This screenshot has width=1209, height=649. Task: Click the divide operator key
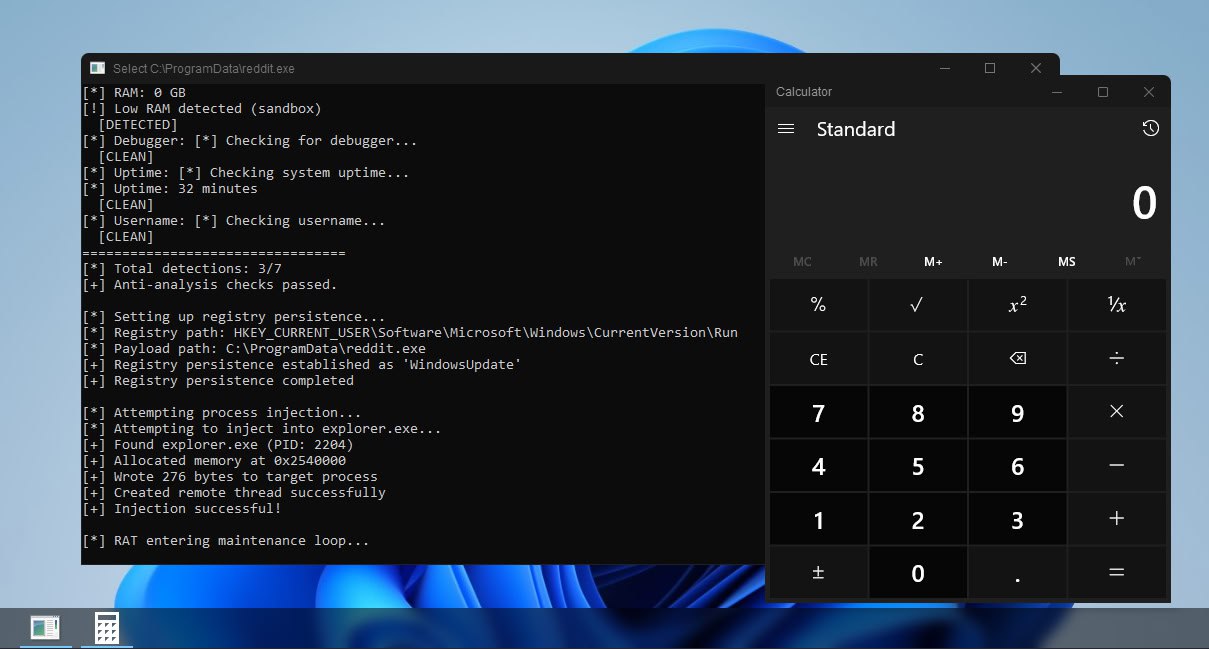pyautogui.click(x=1117, y=359)
